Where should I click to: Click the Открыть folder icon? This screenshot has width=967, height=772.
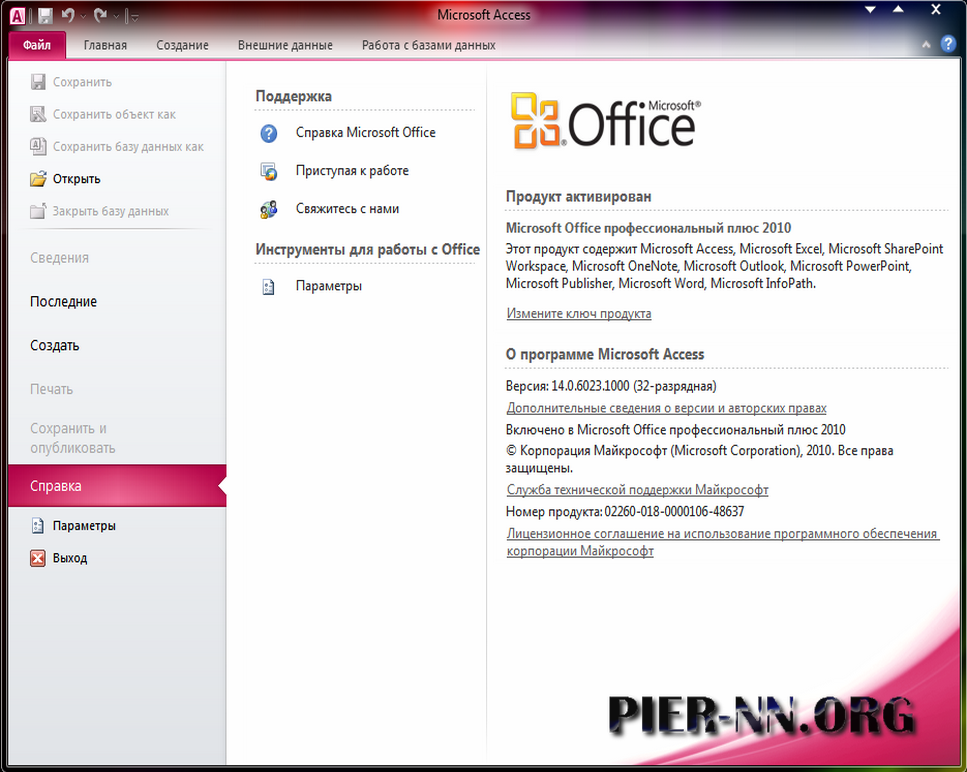coord(38,179)
